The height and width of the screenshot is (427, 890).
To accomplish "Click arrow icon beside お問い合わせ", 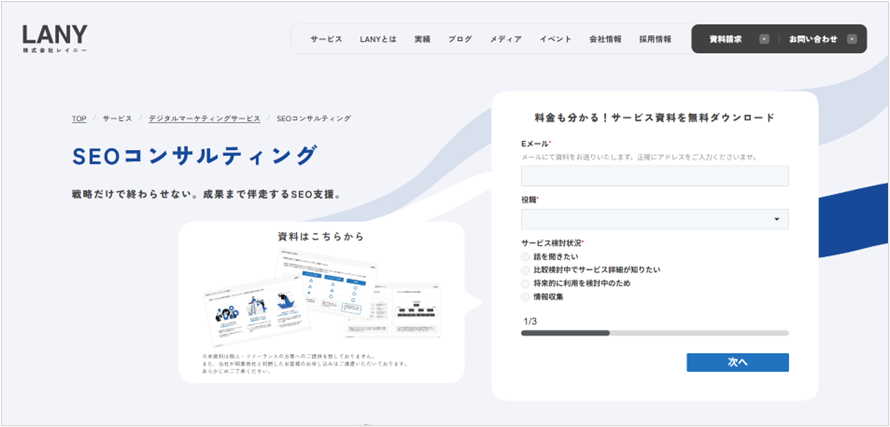I will pyautogui.click(x=851, y=39).
